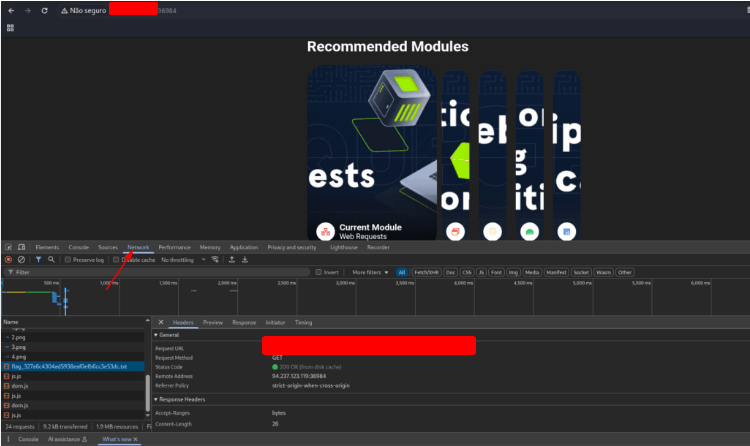Tick the Disable cache checkbox
This screenshot has height=446, width=750.
tap(116, 260)
